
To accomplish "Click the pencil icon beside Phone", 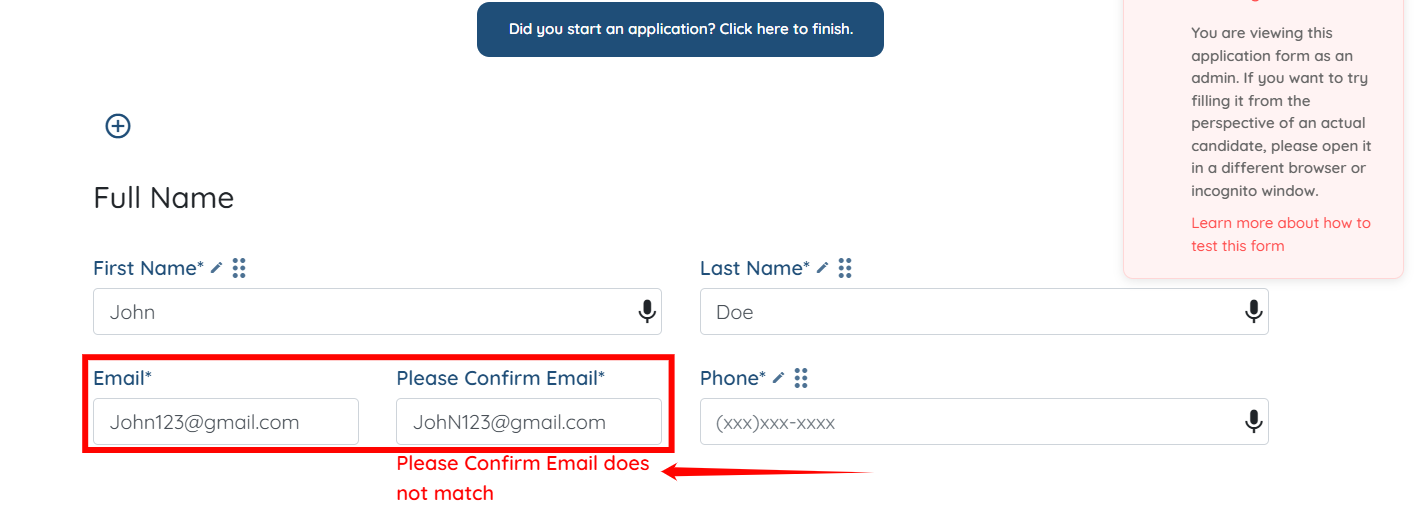I will (779, 378).
